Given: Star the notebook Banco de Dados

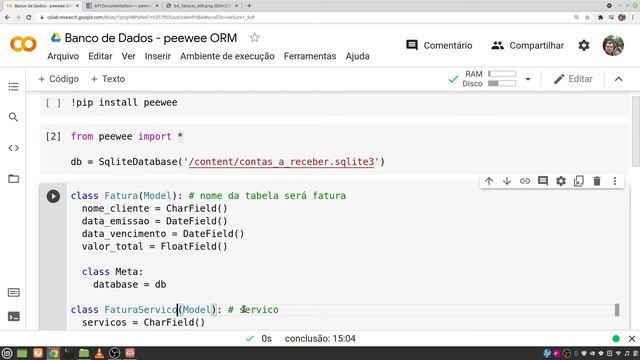Looking at the screenshot, I should [255, 38].
